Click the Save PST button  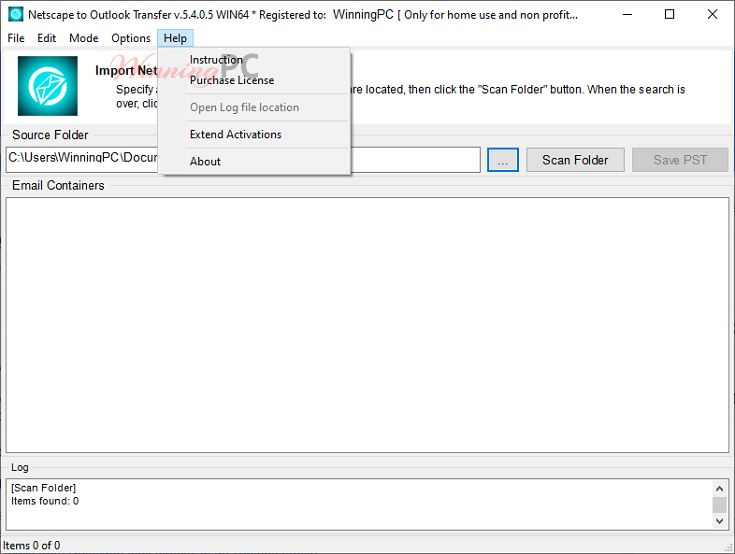[680, 160]
